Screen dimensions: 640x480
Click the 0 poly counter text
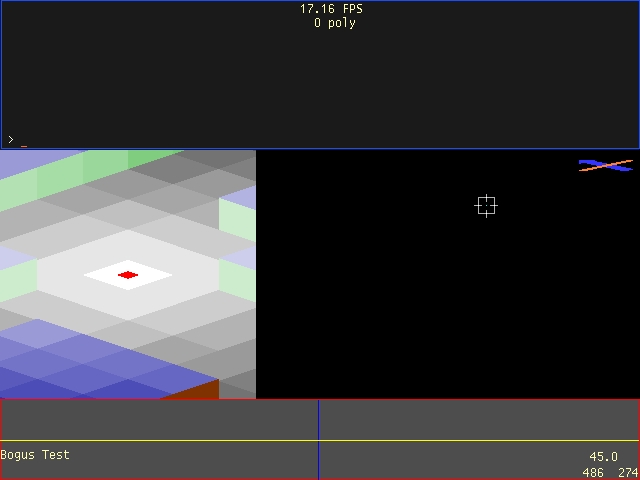(x=335, y=23)
